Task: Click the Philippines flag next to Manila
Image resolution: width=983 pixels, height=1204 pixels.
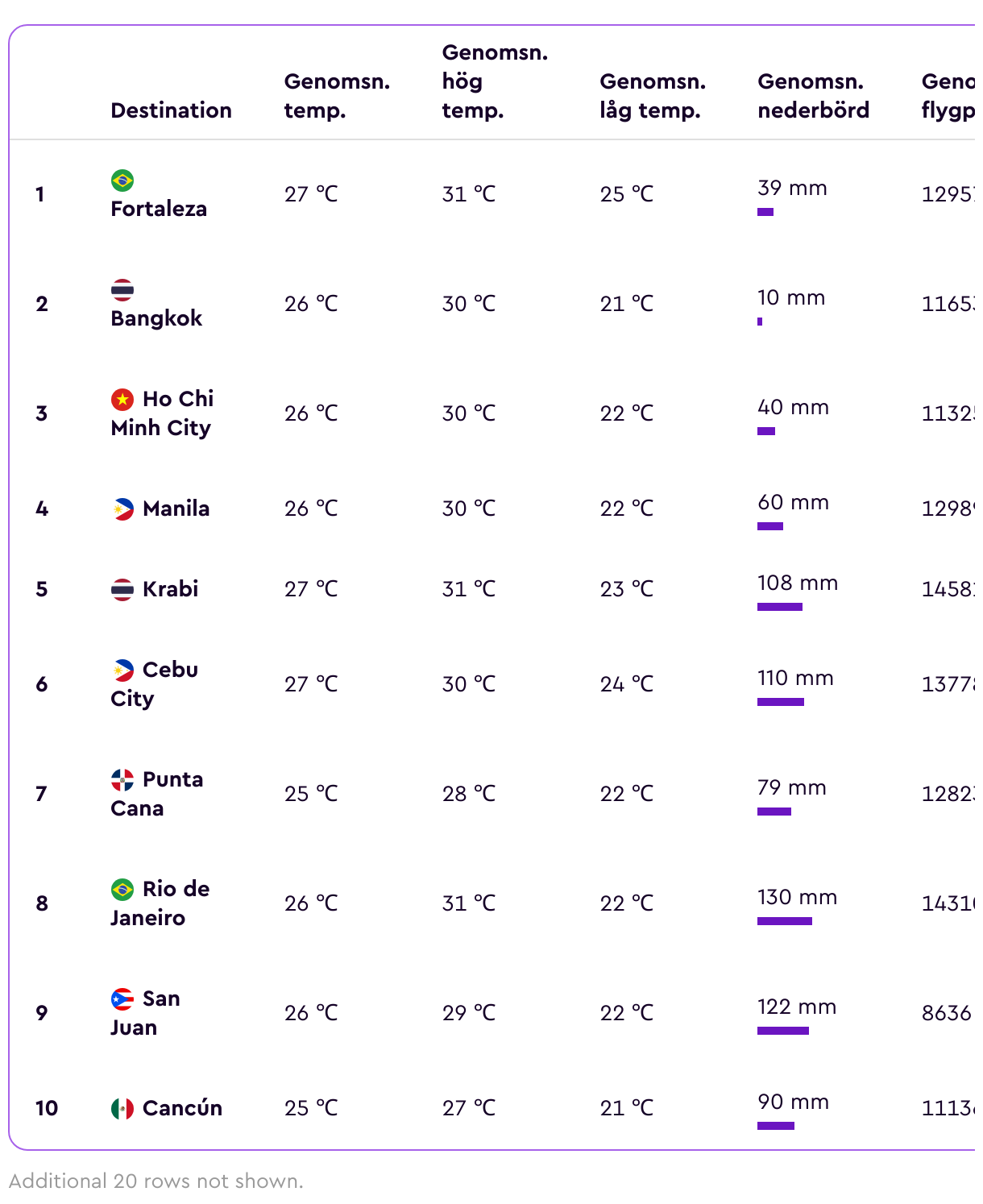Action: coord(122,509)
